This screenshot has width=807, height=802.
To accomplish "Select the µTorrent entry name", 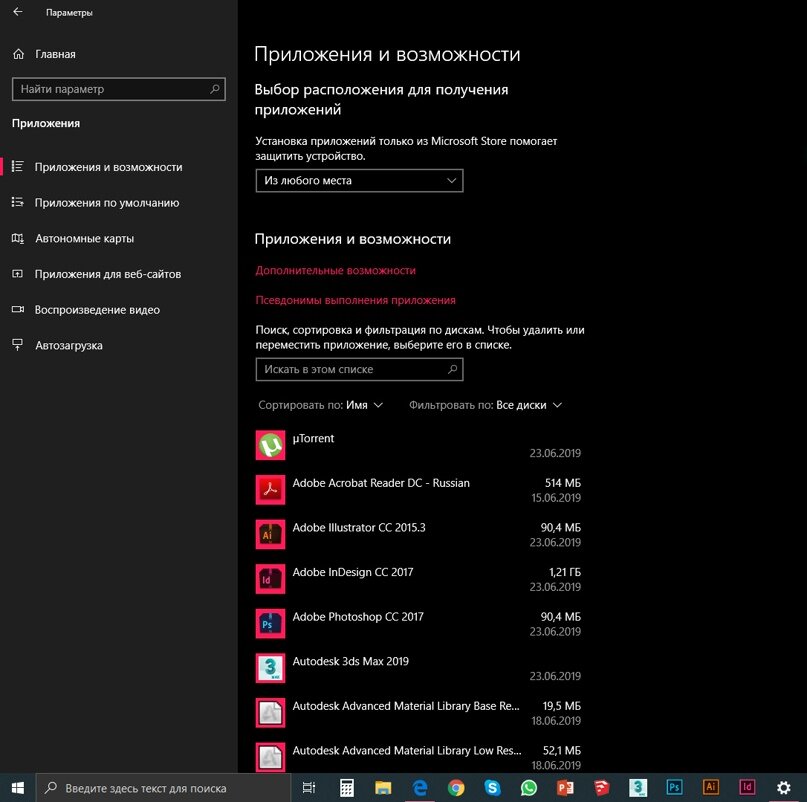I will coord(313,438).
